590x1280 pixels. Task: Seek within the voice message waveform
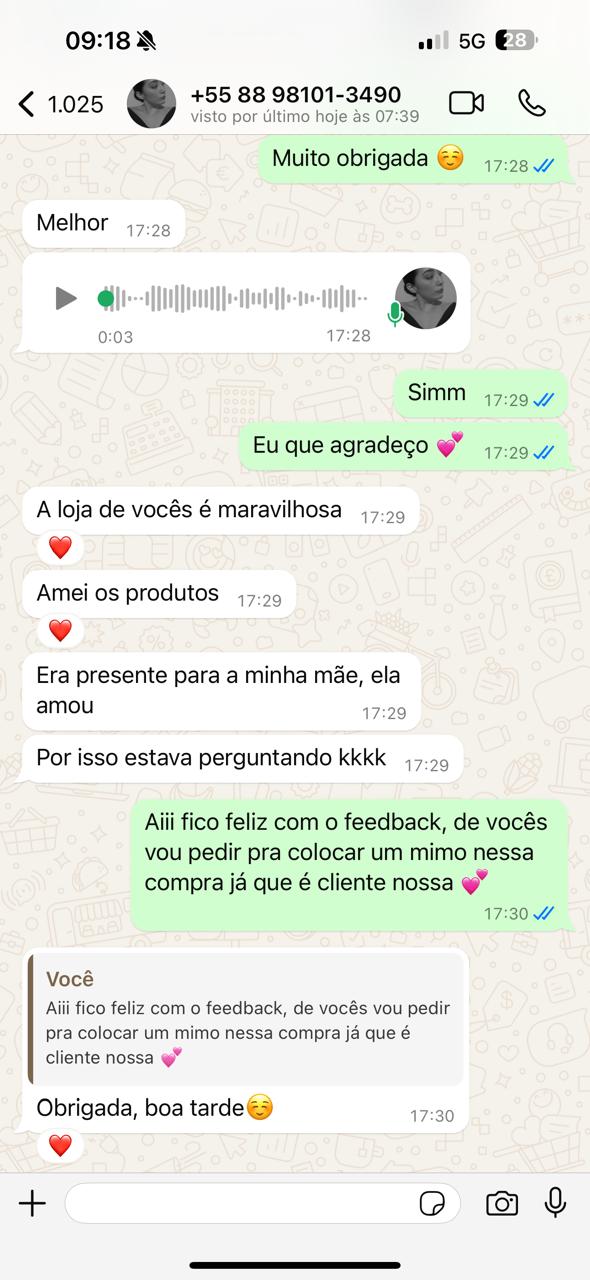click(x=235, y=298)
